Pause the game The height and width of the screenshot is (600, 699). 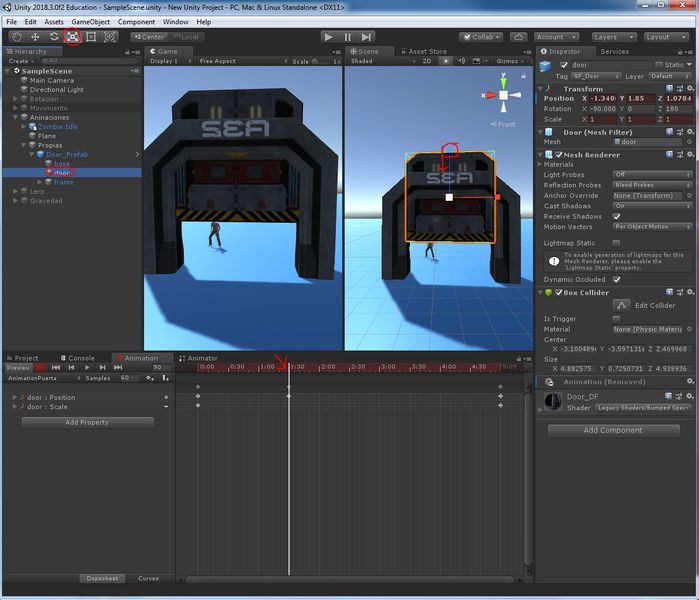pyautogui.click(x=348, y=37)
